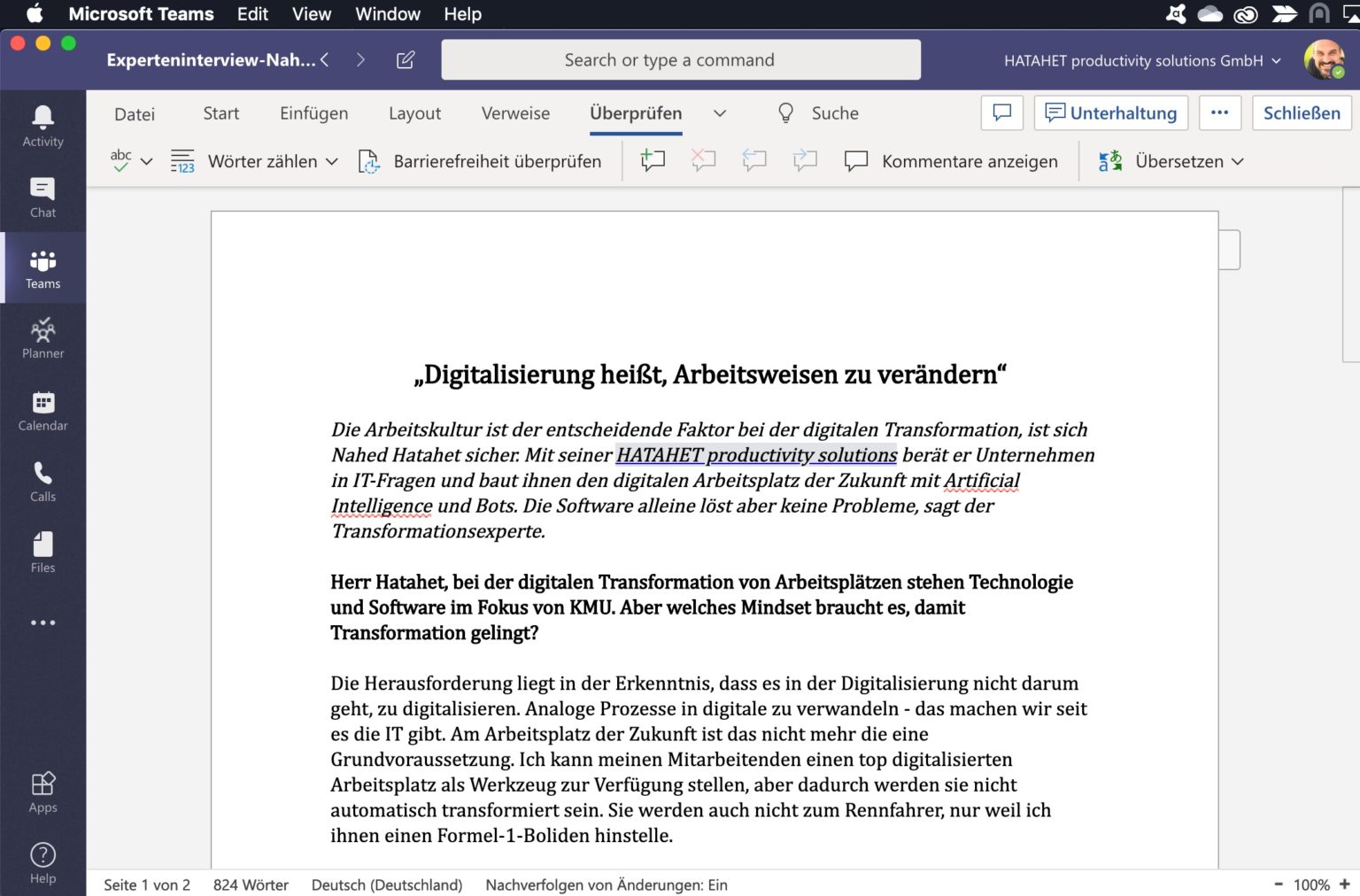Viewport: 1360px width, 896px height.
Task: Click the Suche search label
Action: click(835, 113)
